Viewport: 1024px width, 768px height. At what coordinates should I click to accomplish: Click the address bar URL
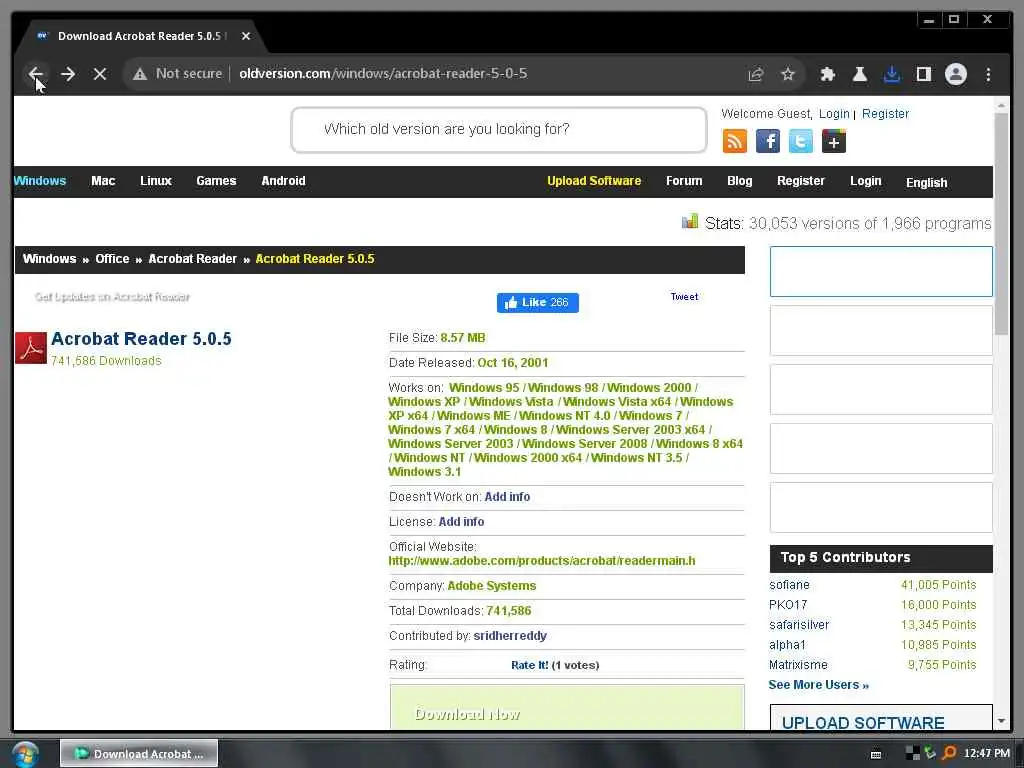click(383, 74)
